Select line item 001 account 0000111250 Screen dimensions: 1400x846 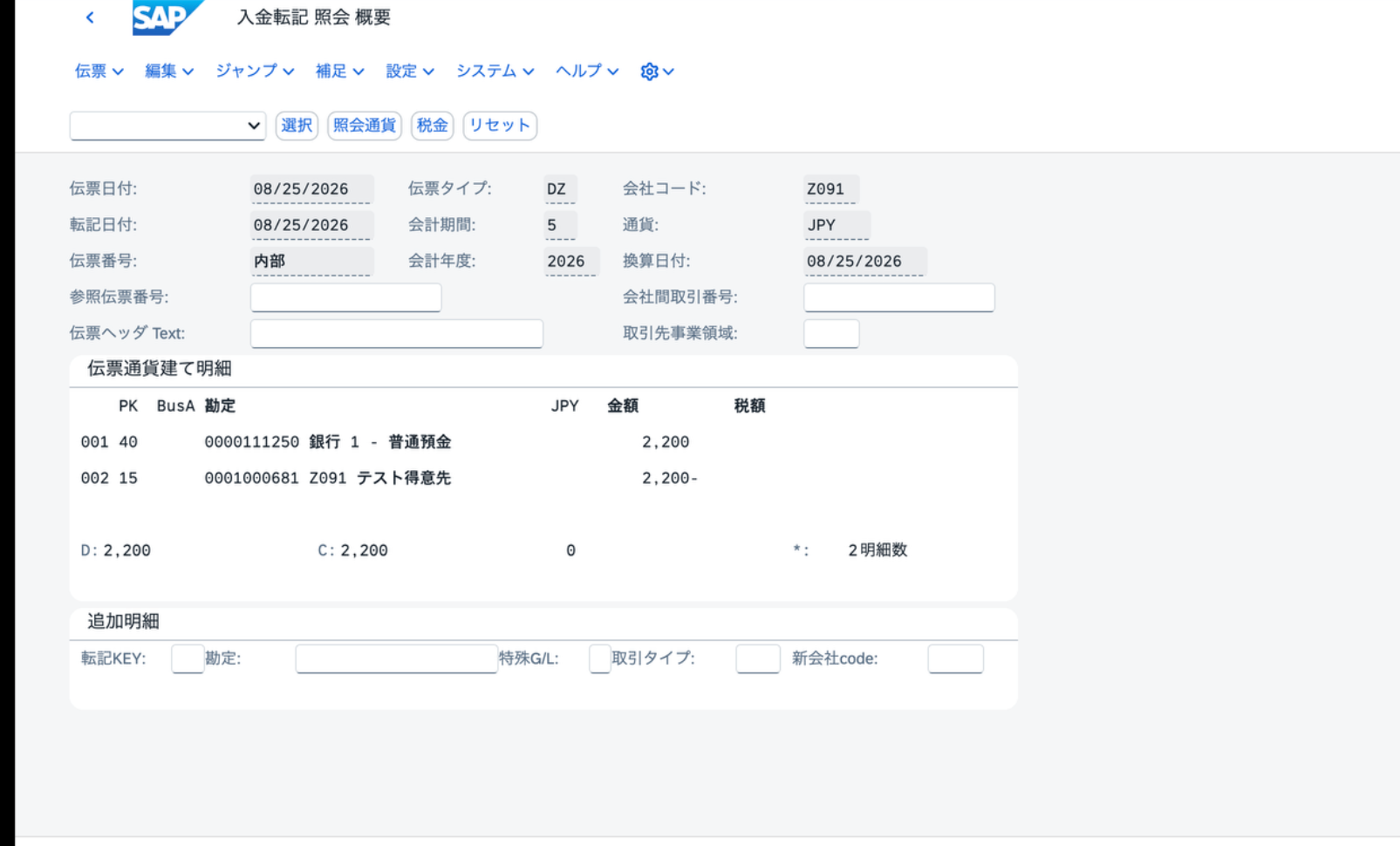coord(251,442)
